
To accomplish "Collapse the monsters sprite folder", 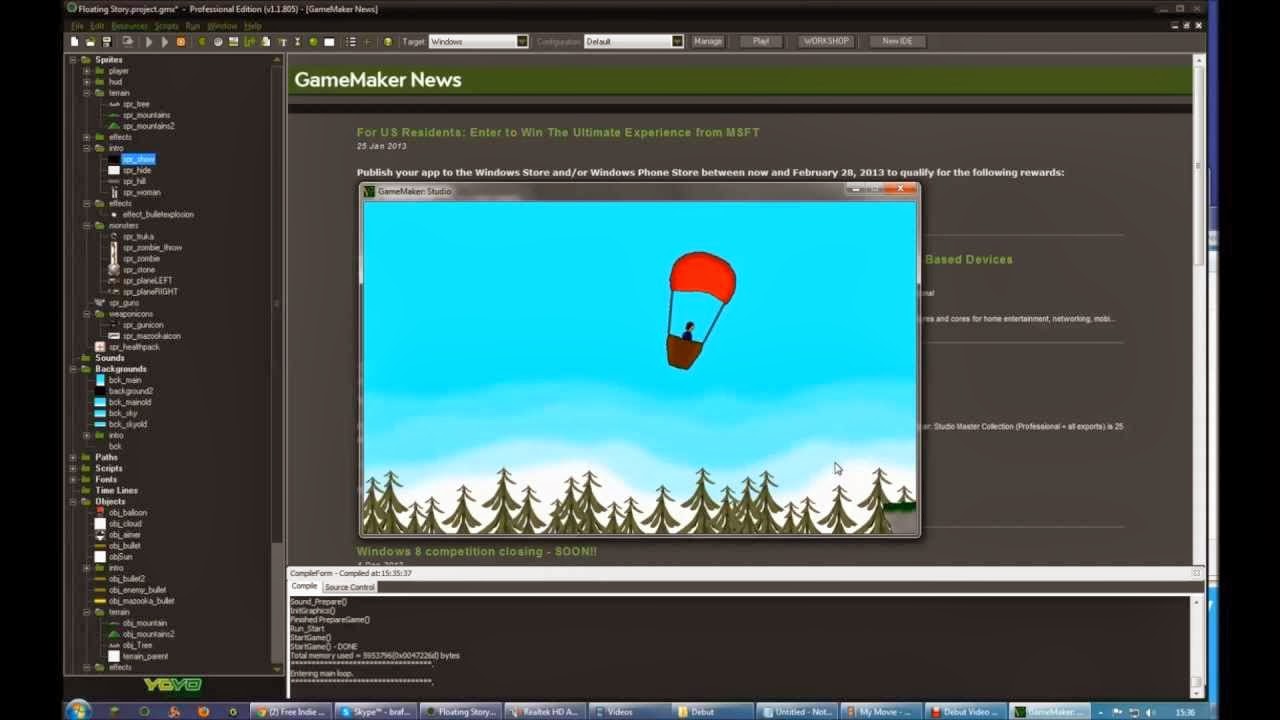I will [87, 225].
